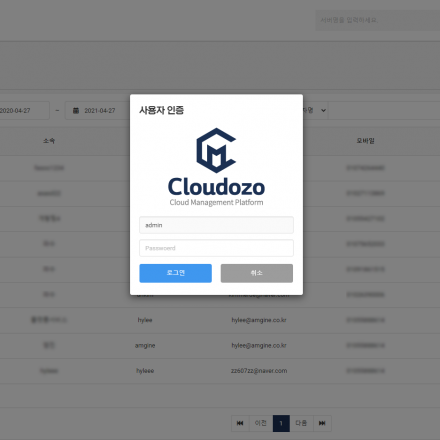Click the 소속 column header
The width and height of the screenshot is (440, 440).
tap(49, 141)
